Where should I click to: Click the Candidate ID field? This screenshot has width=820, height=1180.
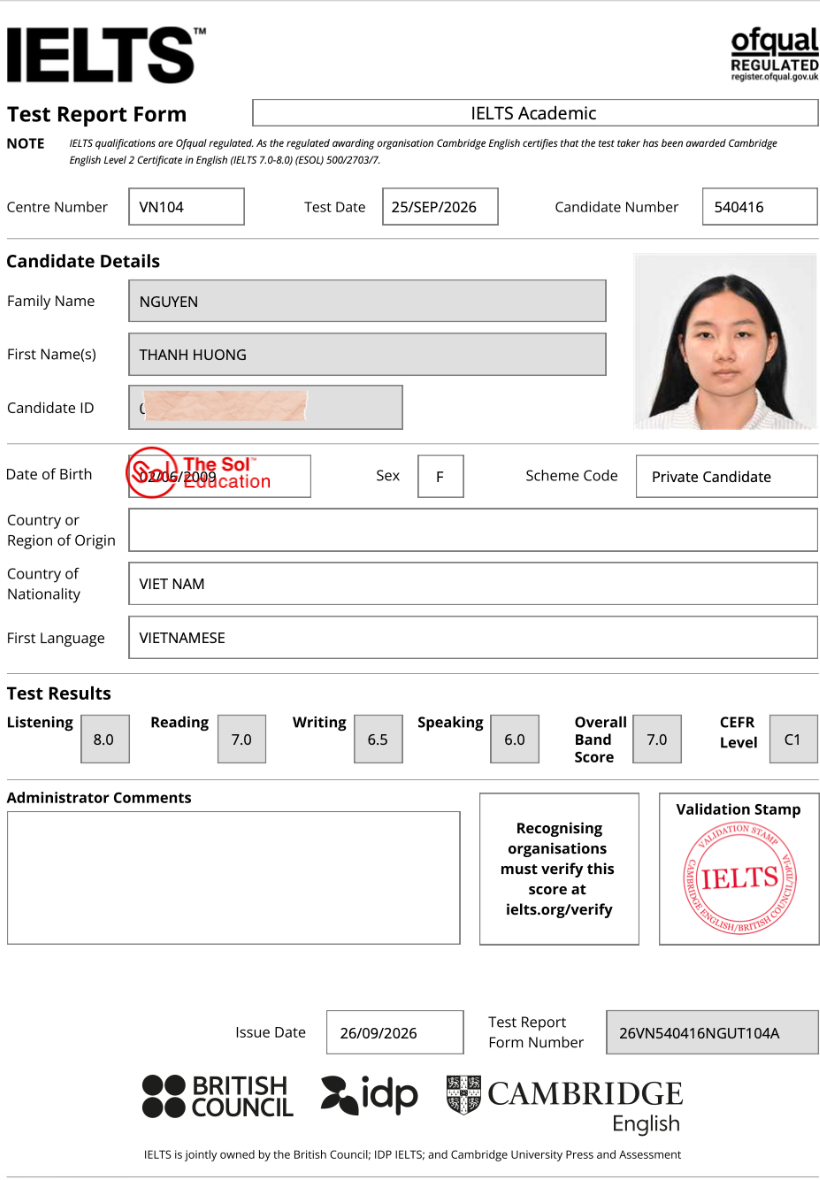pyautogui.click(x=266, y=408)
